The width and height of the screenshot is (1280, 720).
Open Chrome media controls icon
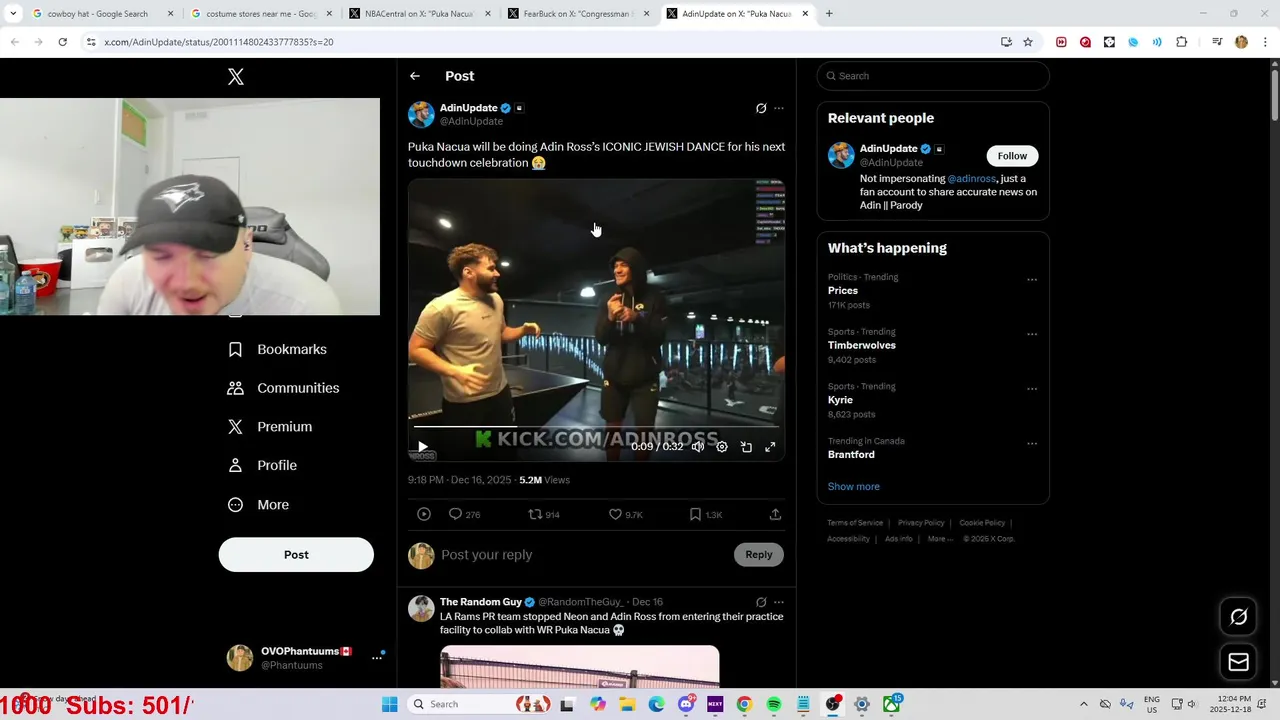point(1217,42)
